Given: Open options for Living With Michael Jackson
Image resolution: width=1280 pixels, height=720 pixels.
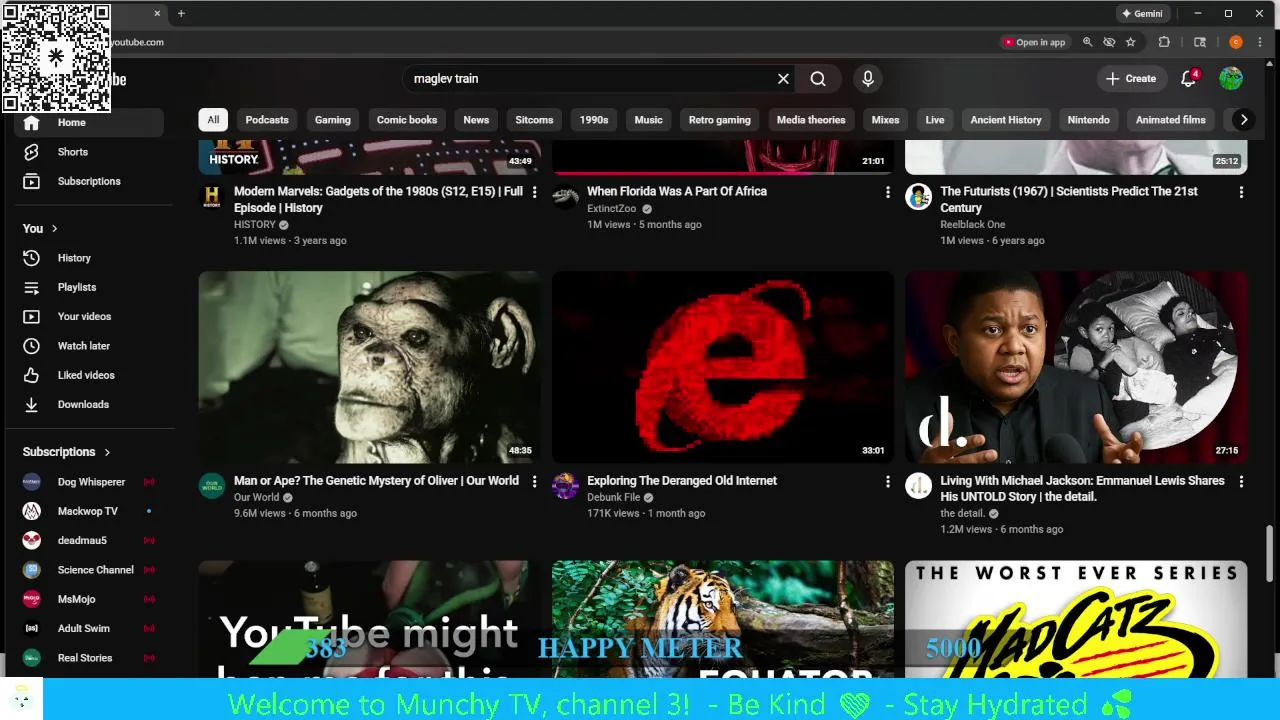Looking at the screenshot, I should (x=1241, y=482).
